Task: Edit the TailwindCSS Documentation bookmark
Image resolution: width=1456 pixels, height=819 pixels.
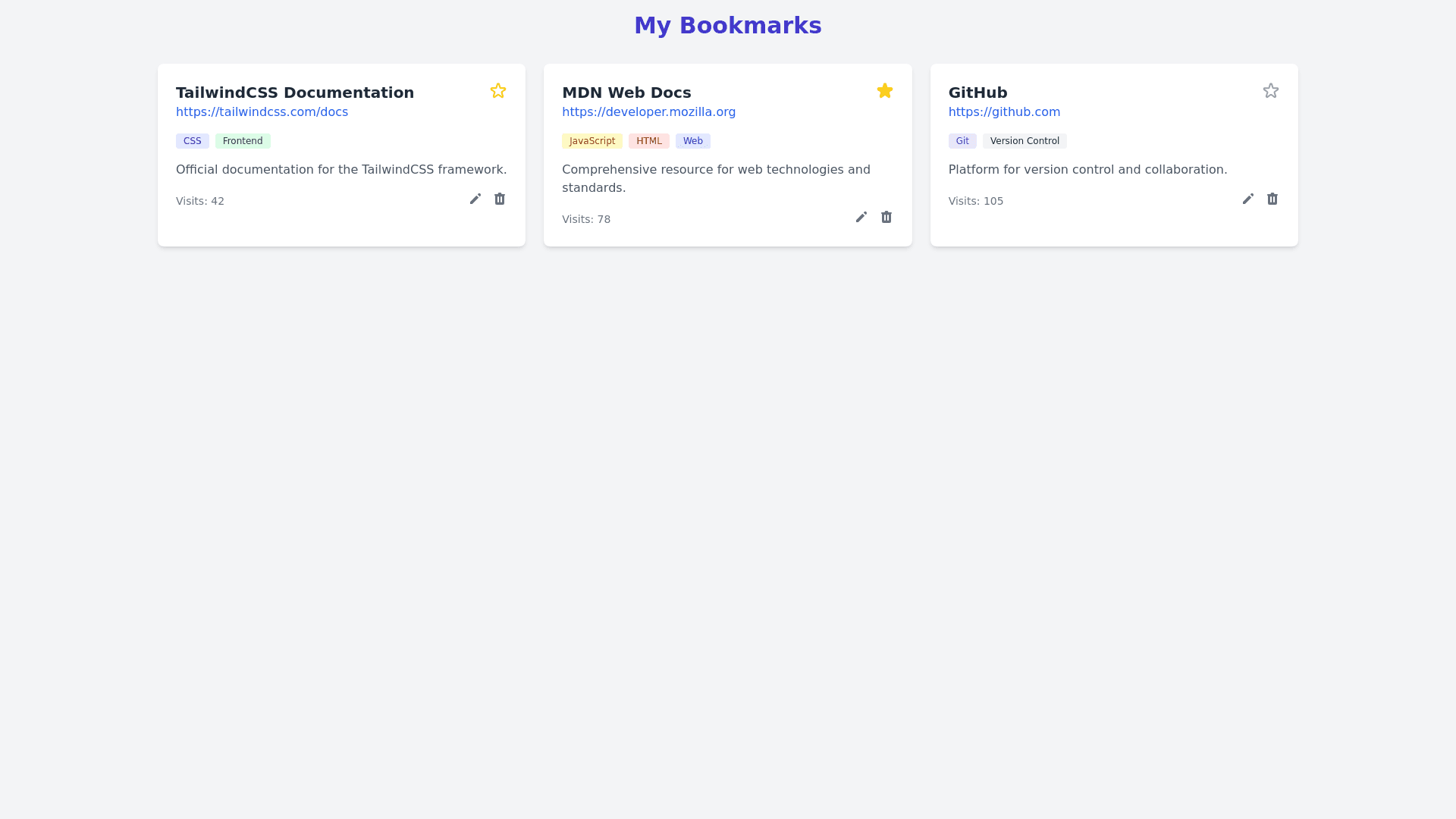Action: (475, 199)
